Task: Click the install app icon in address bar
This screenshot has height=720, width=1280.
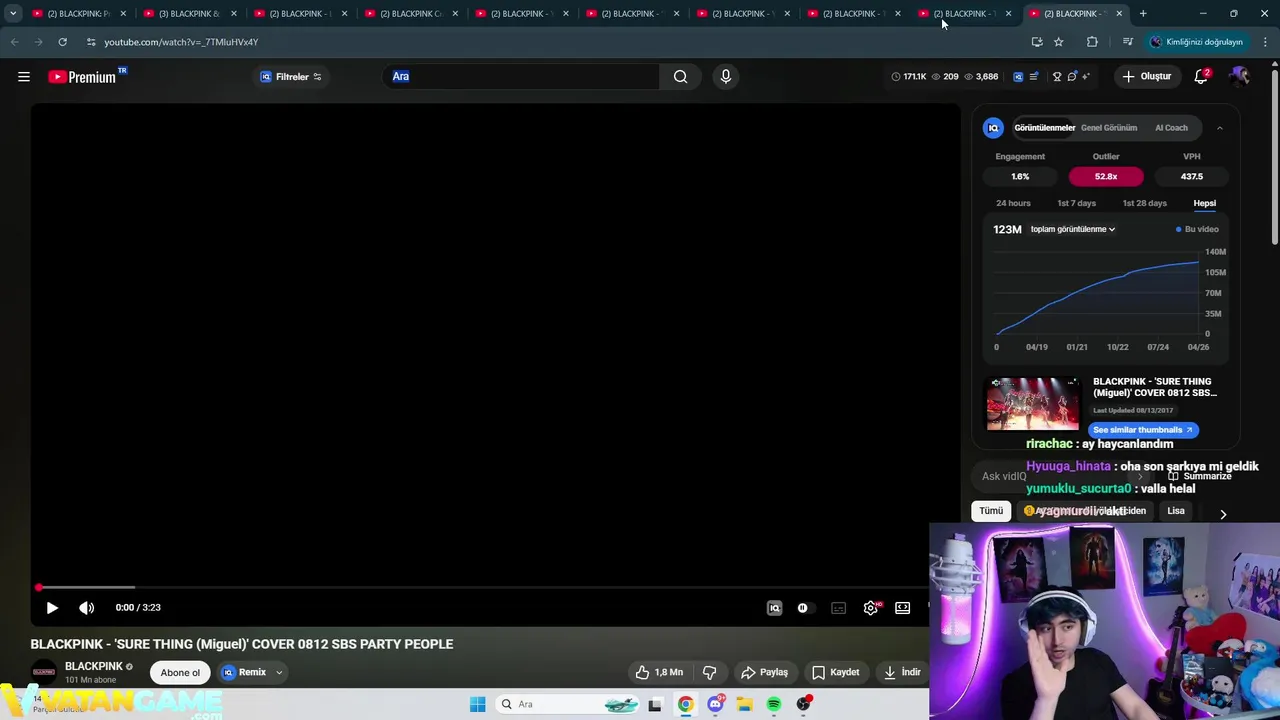Action: (1037, 42)
